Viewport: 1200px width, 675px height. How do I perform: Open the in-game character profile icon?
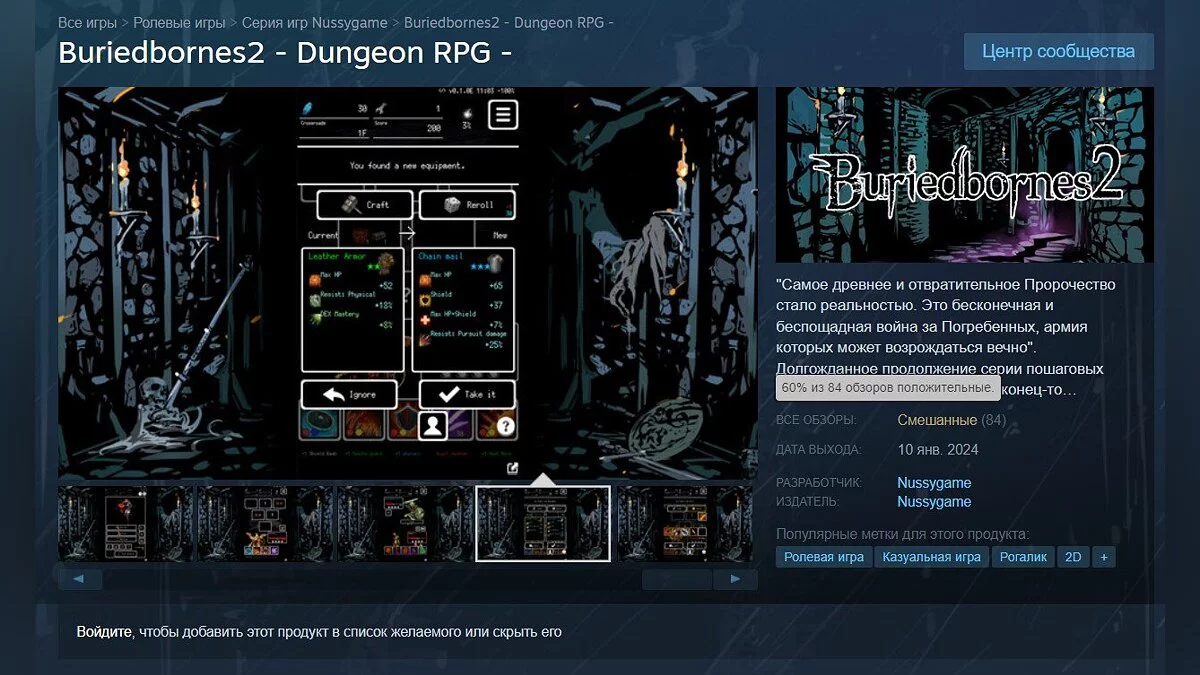432,426
